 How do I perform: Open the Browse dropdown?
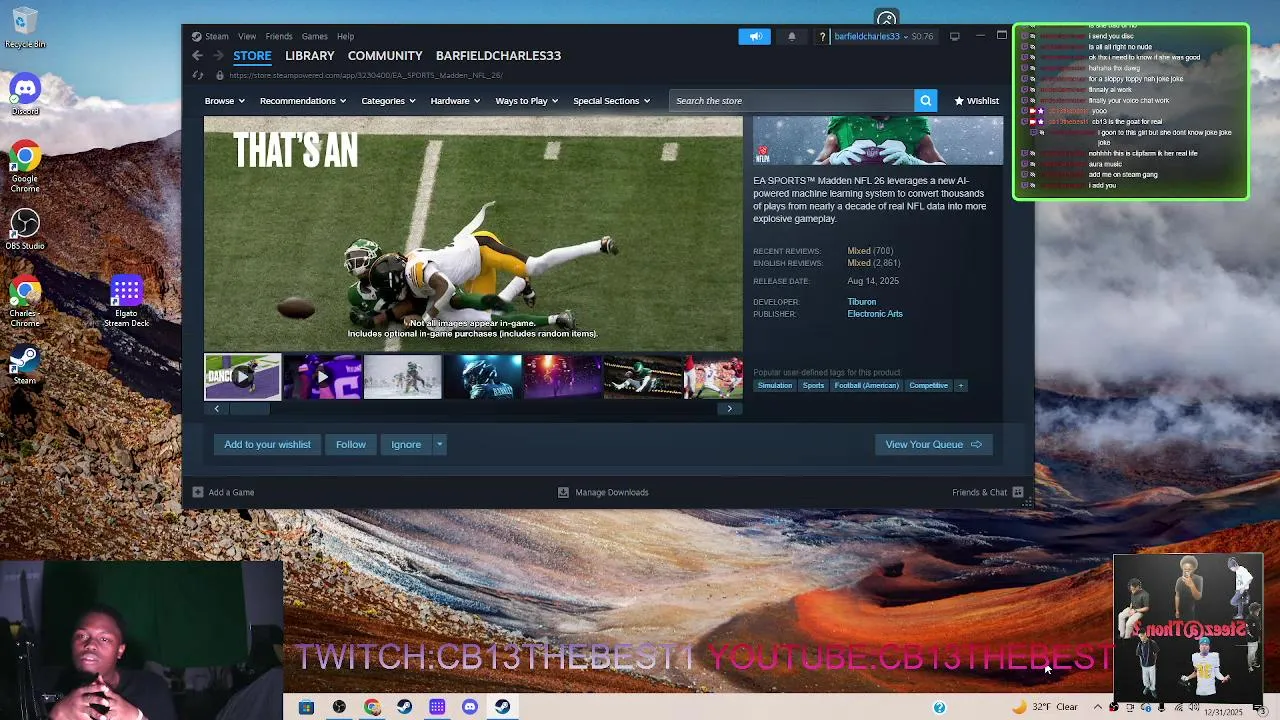tap(224, 101)
